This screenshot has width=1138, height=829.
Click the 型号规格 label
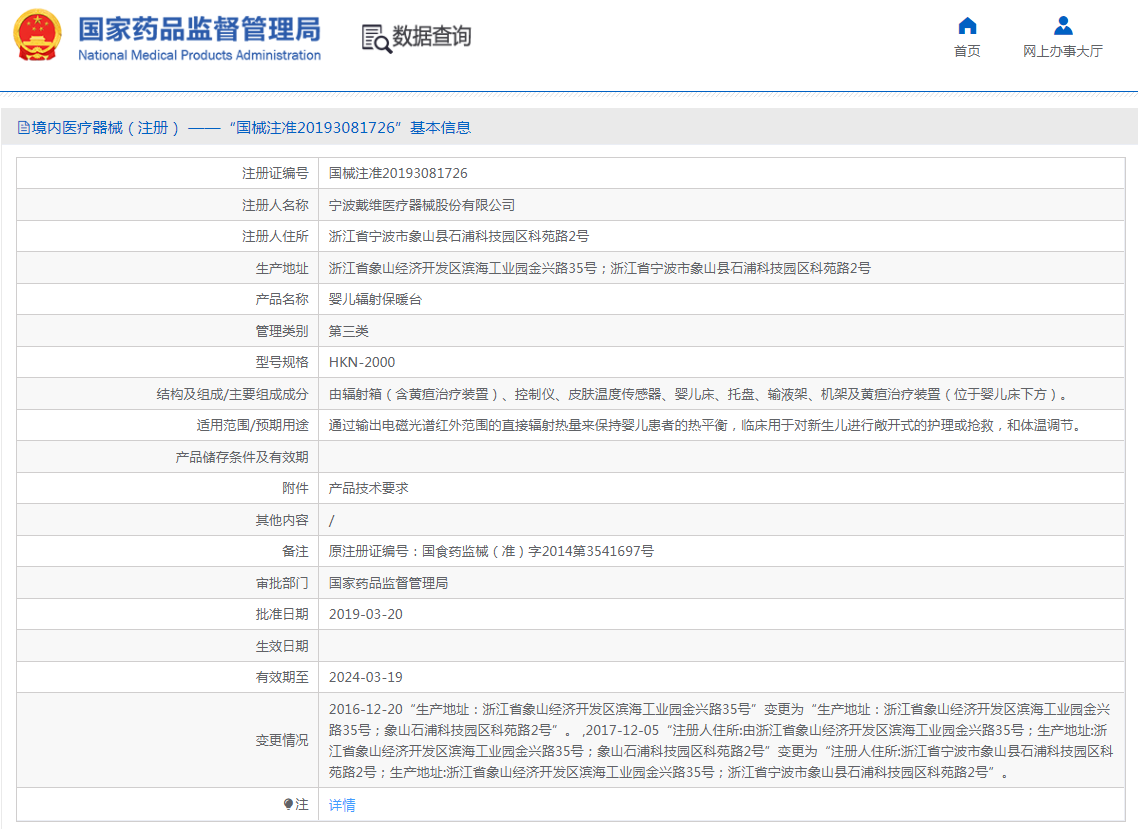(282, 362)
